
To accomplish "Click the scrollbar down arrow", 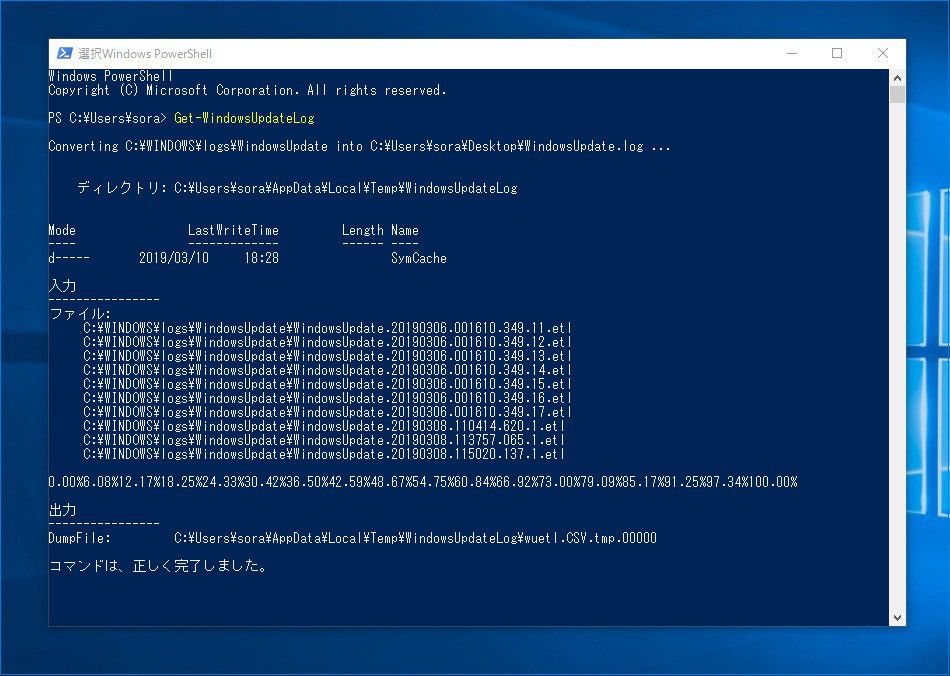I will (x=897, y=618).
